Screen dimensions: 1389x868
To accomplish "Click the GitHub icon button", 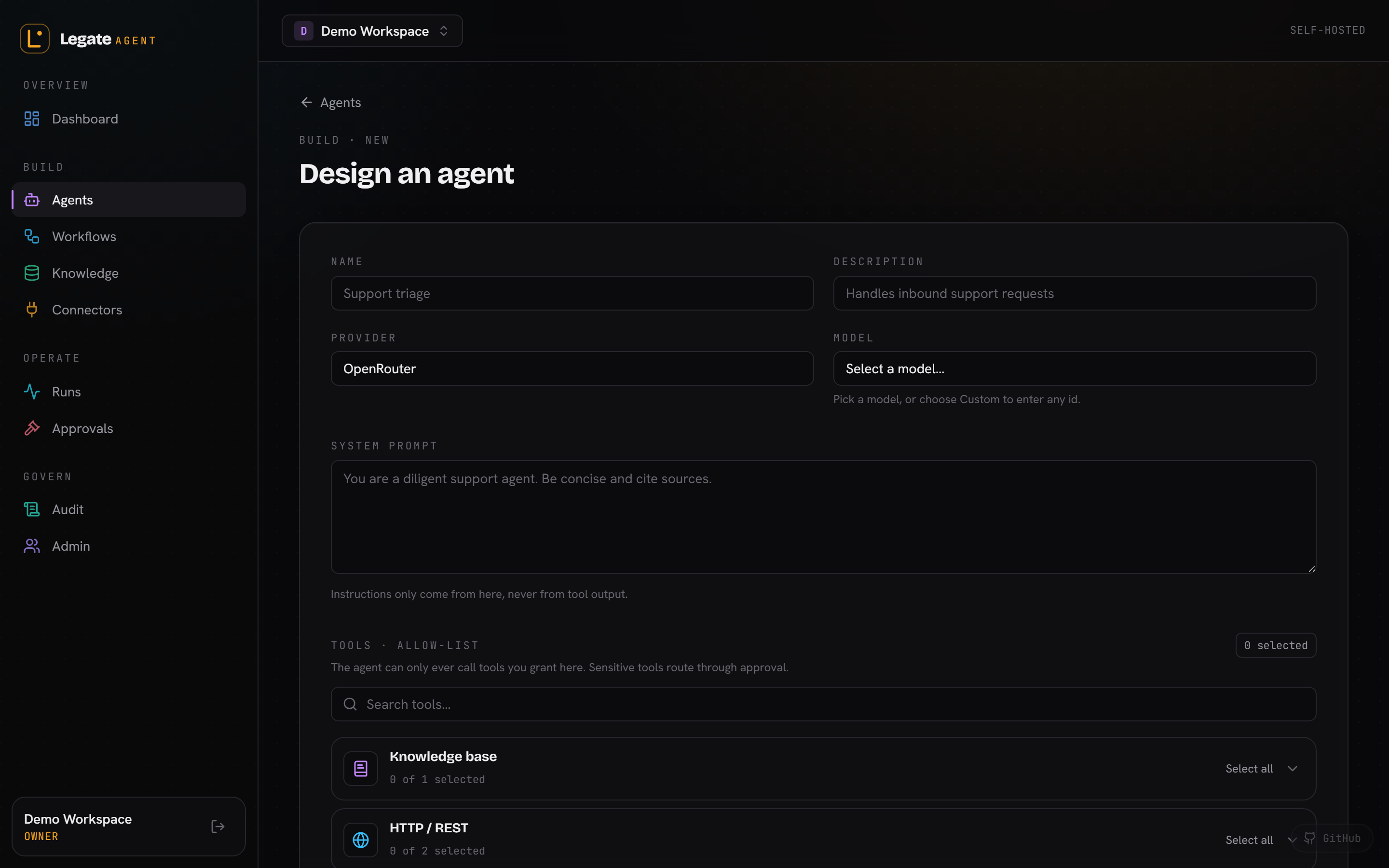I will (1332, 838).
